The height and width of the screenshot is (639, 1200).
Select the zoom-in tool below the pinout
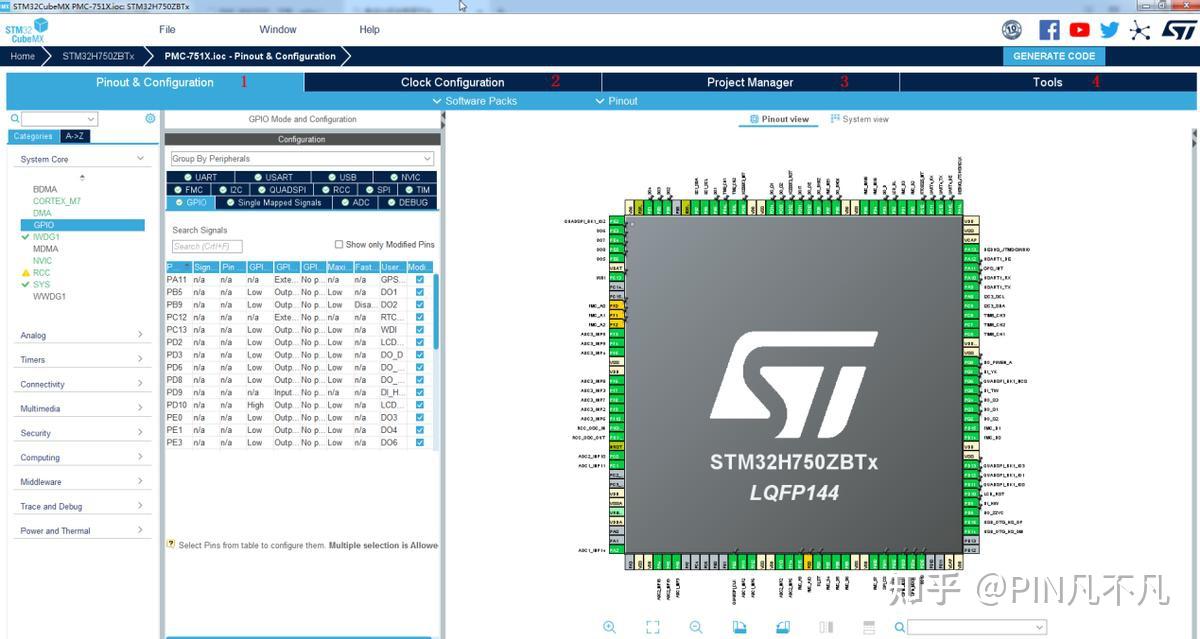point(610,626)
